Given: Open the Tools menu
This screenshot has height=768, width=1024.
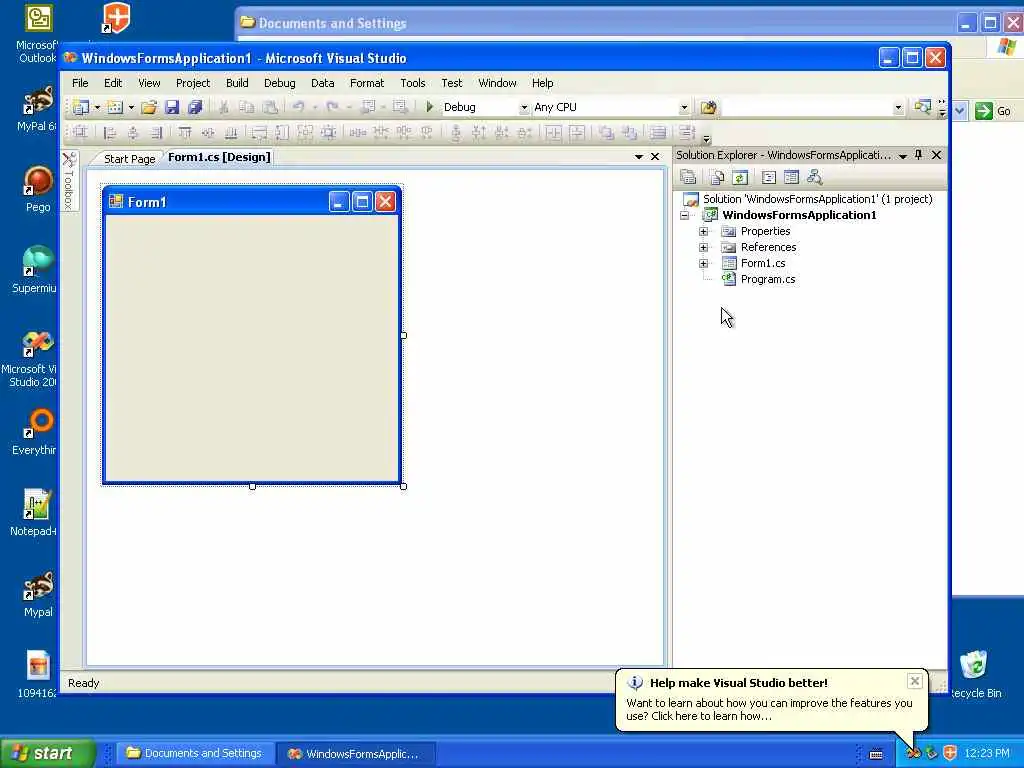Looking at the screenshot, I should (x=413, y=83).
